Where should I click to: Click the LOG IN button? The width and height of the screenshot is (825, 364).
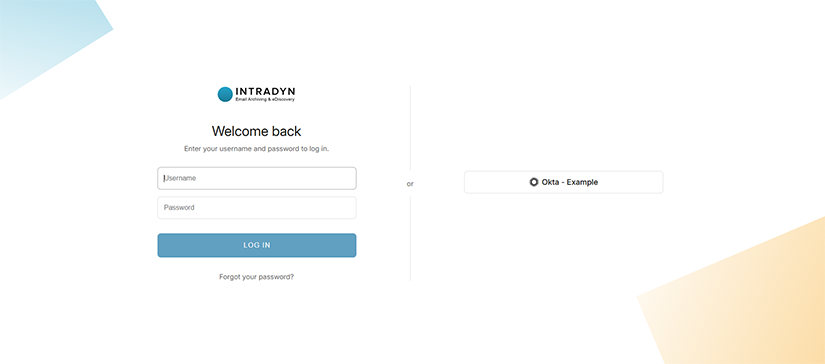coord(257,245)
